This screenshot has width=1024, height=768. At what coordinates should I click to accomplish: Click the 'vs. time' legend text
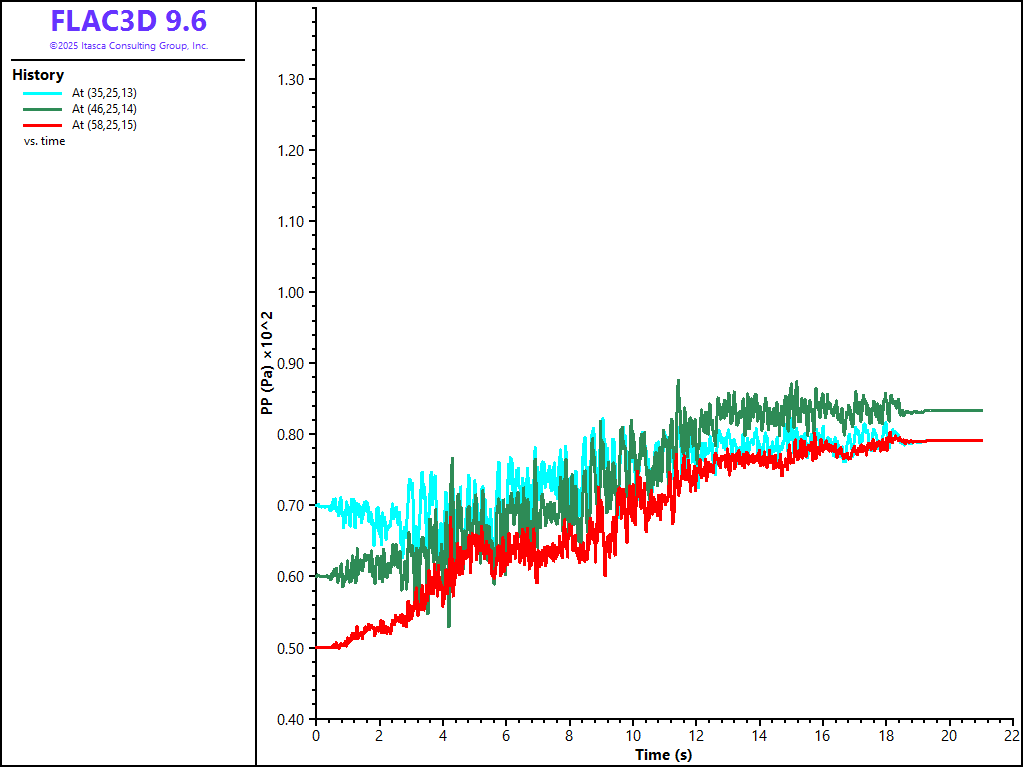point(45,141)
